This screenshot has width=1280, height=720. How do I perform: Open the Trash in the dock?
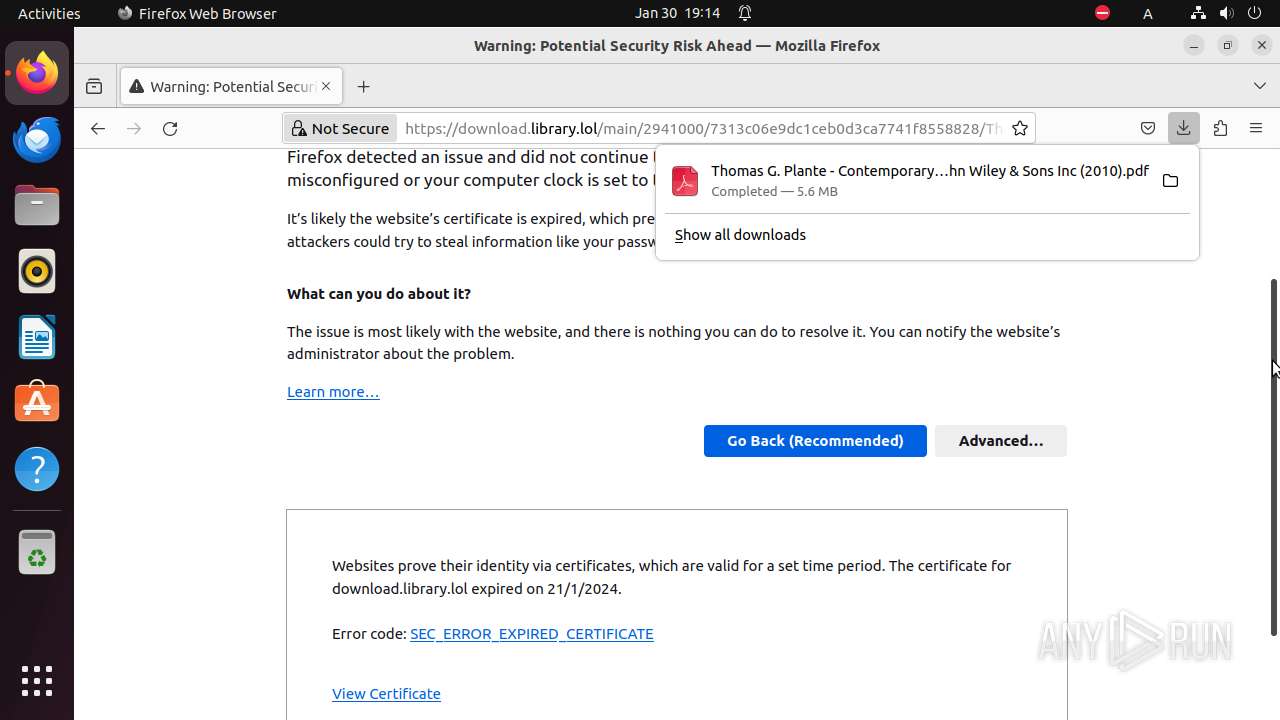point(37,552)
